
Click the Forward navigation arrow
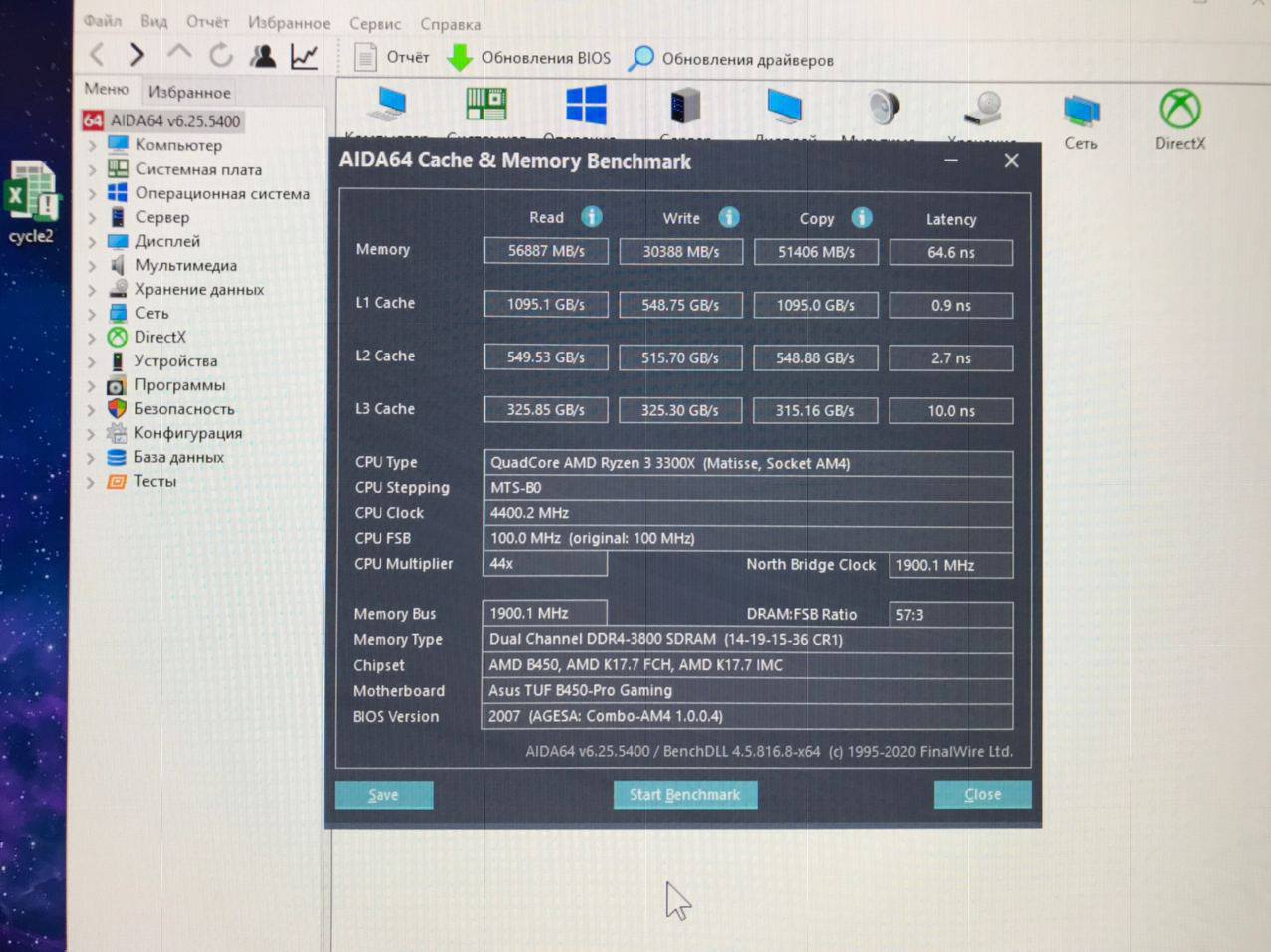pyautogui.click(x=137, y=55)
